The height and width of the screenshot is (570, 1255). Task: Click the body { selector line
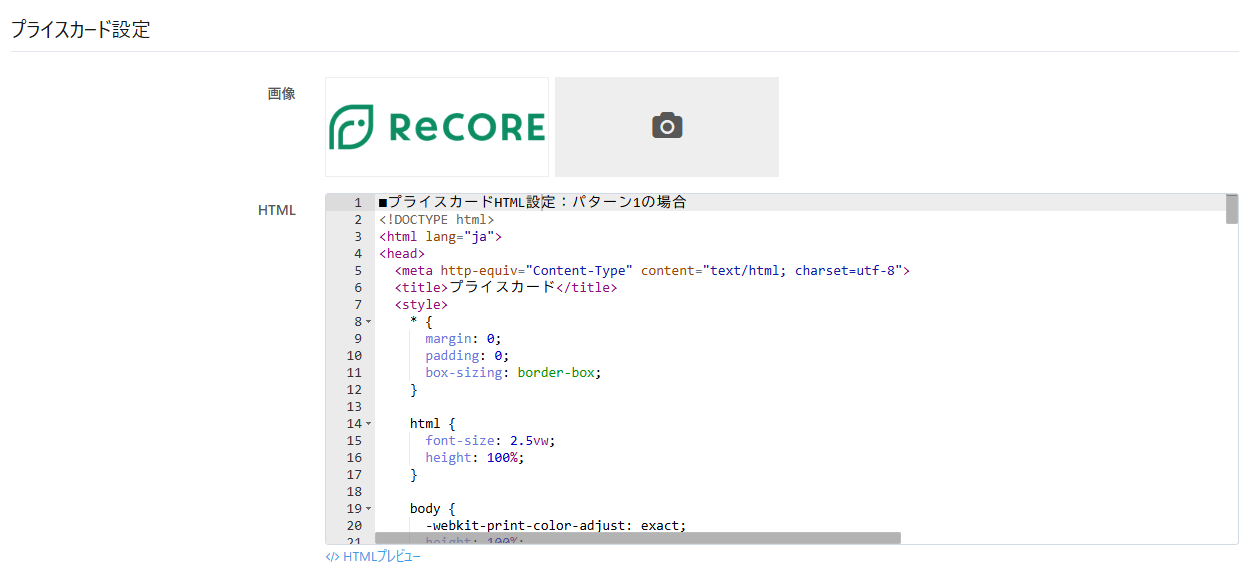point(432,508)
